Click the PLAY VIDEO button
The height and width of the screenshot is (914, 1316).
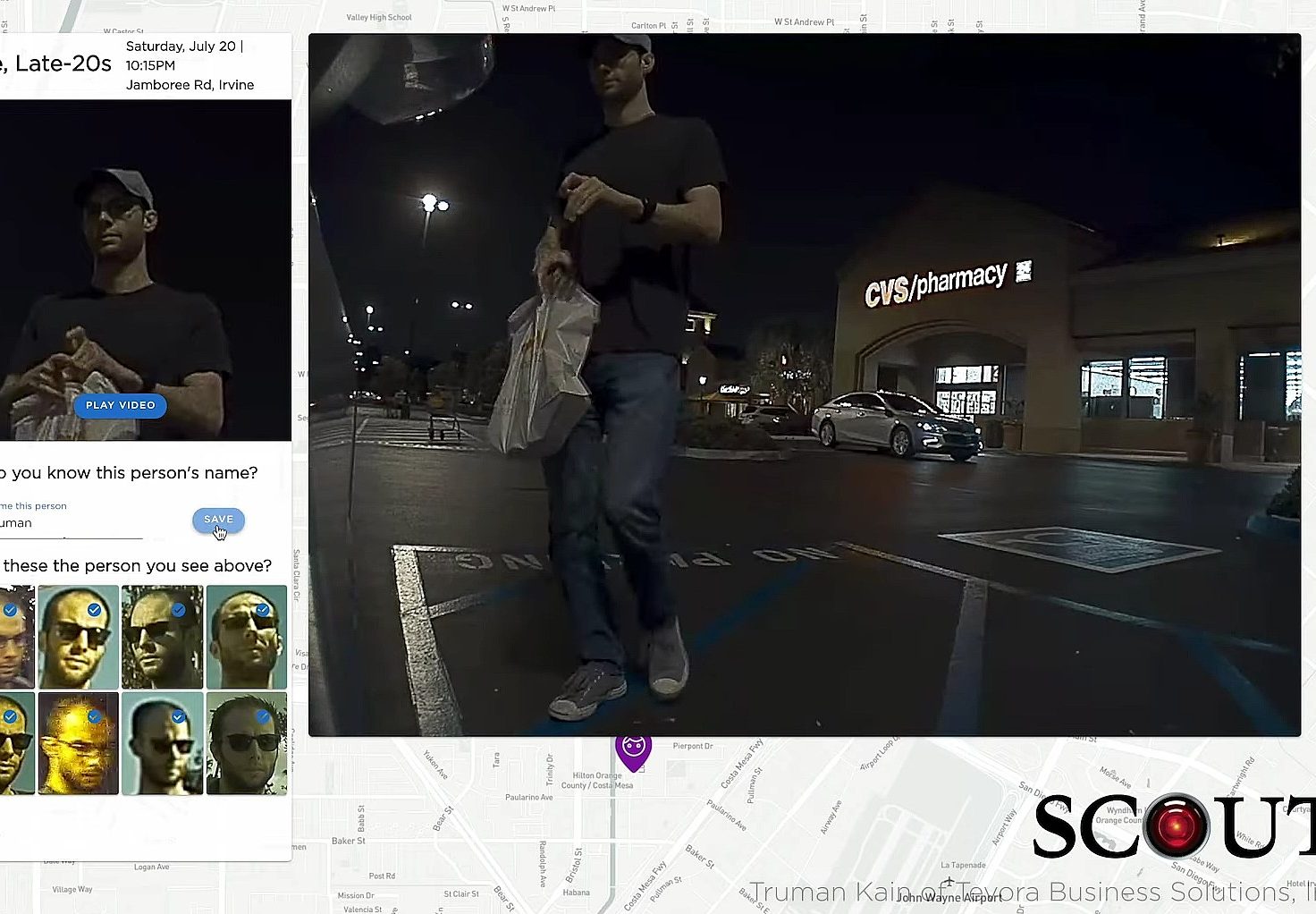click(x=121, y=405)
